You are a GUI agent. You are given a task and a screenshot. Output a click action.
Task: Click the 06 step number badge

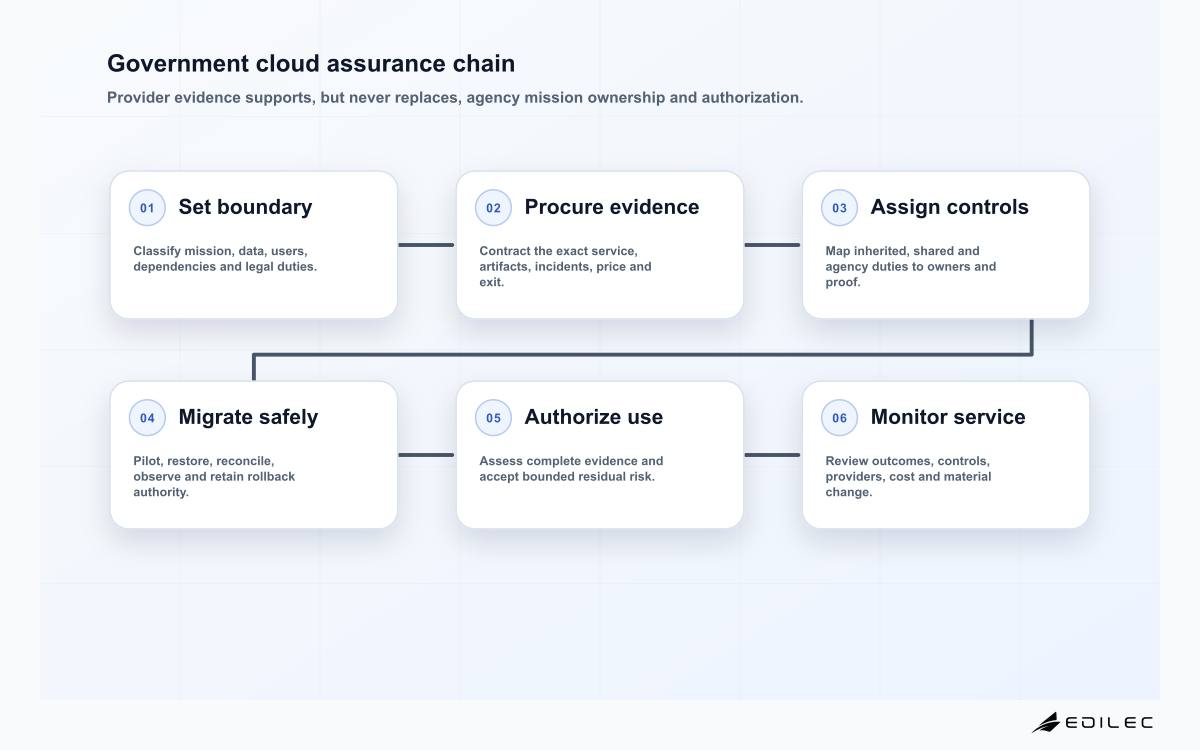pyautogui.click(x=839, y=418)
